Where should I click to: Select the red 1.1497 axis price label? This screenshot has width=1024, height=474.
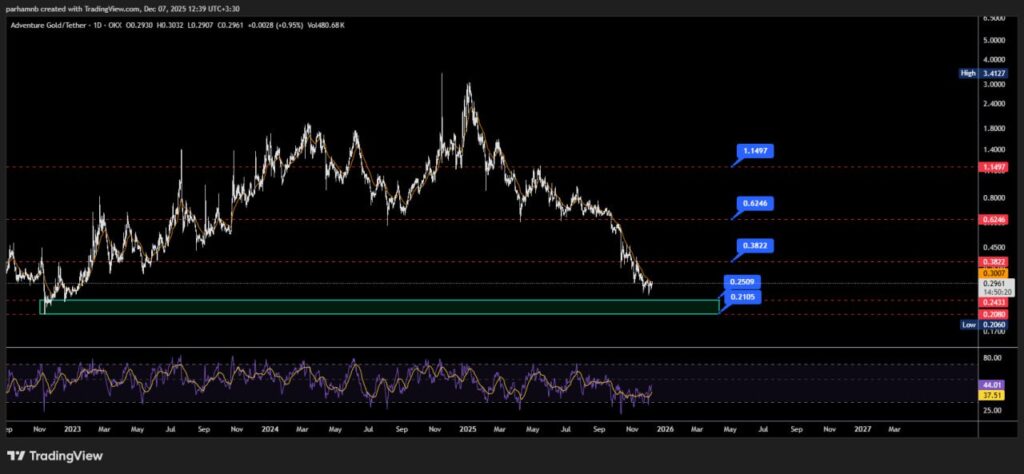(993, 167)
